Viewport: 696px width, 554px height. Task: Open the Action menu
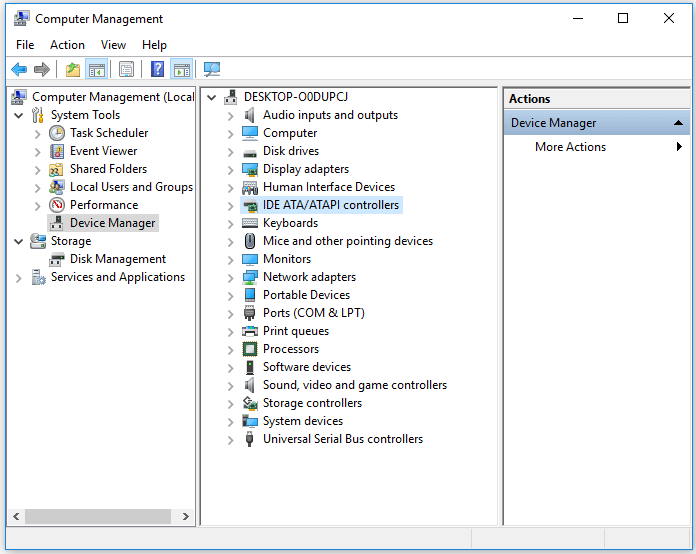pos(67,45)
